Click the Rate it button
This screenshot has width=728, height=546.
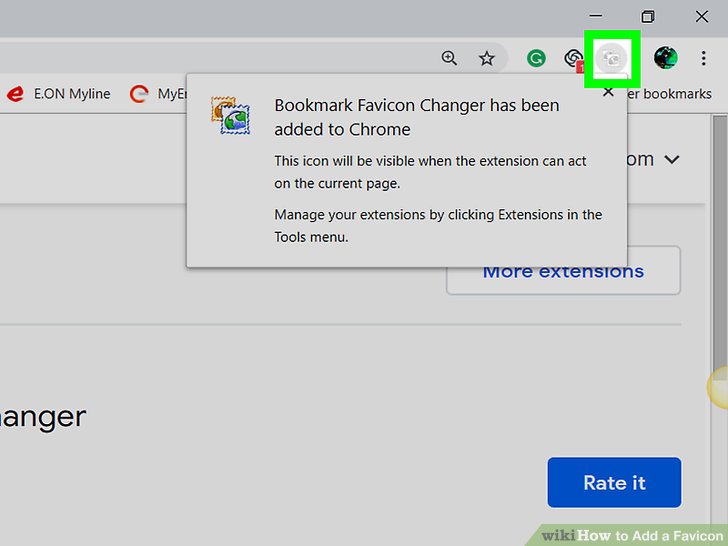(614, 482)
